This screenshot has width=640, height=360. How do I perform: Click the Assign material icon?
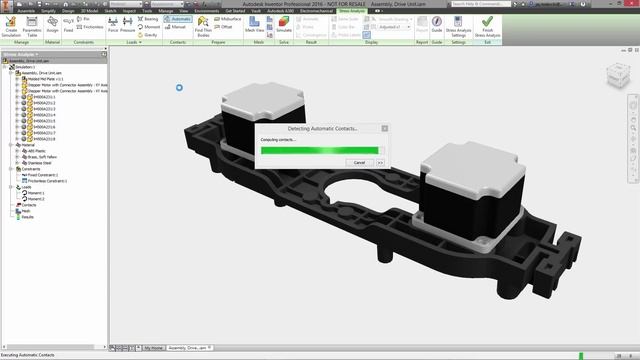pos(52,25)
